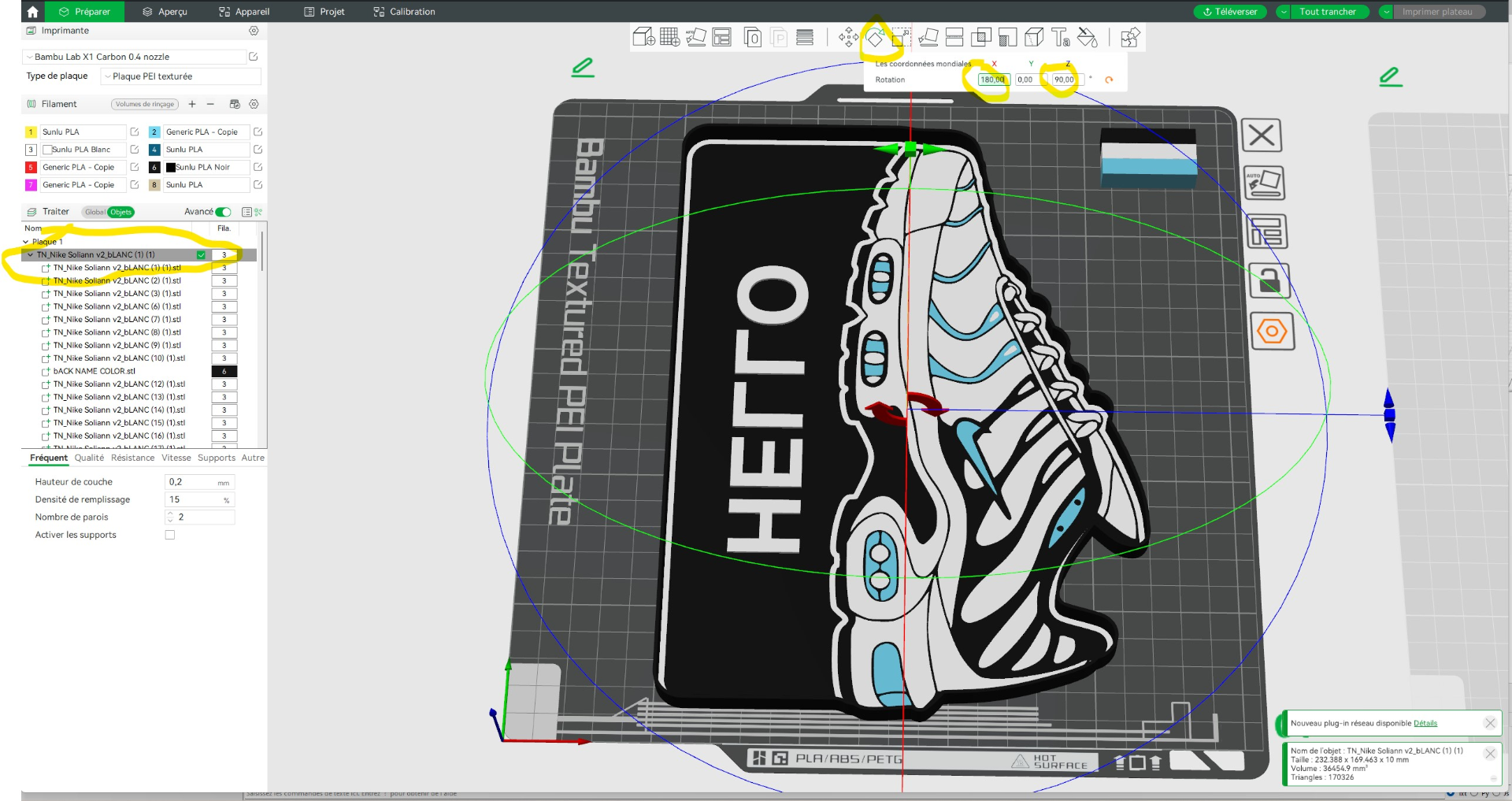Select the Text shape tool
Image resolution: width=1512 pixels, height=801 pixels.
pyautogui.click(x=1061, y=37)
